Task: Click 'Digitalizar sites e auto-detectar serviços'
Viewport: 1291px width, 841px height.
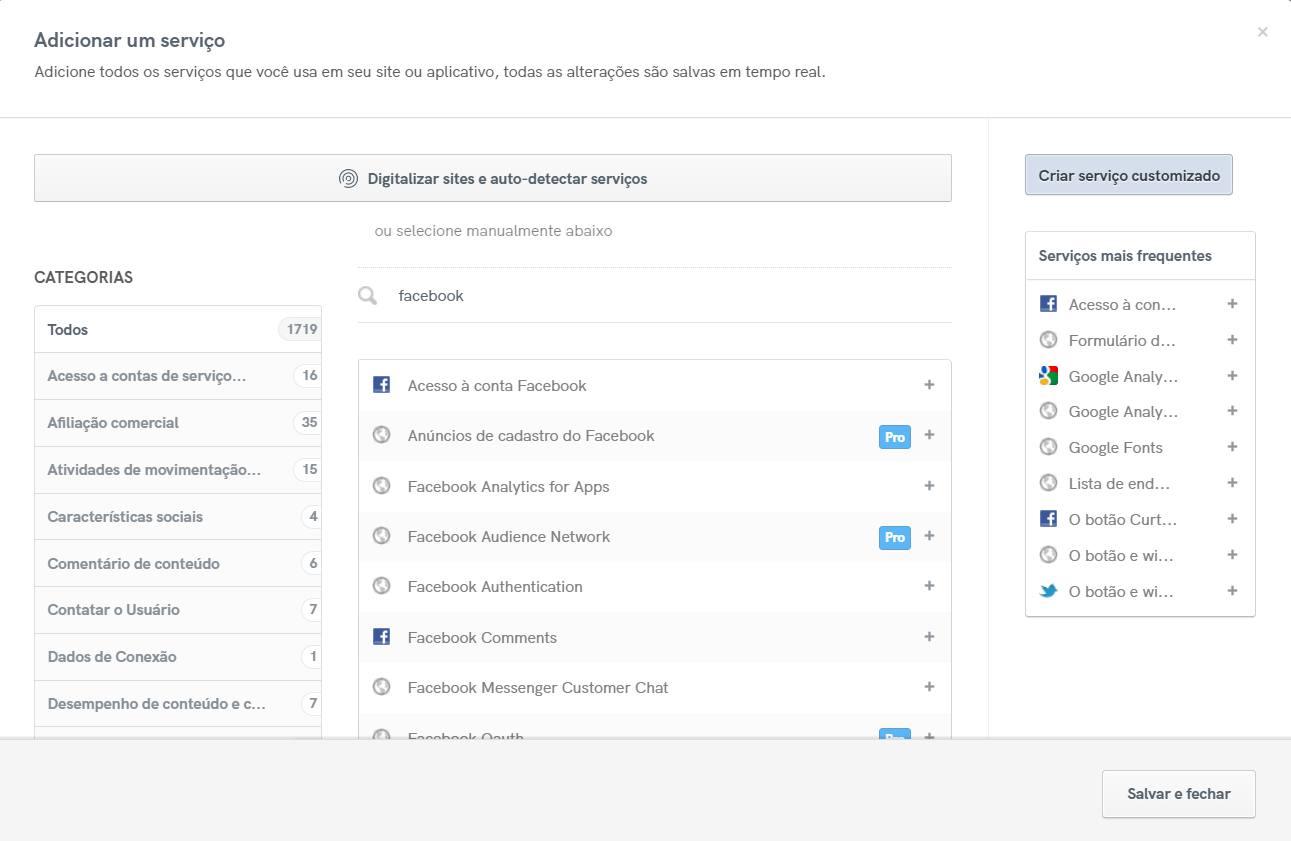Action: pyautogui.click(x=493, y=177)
